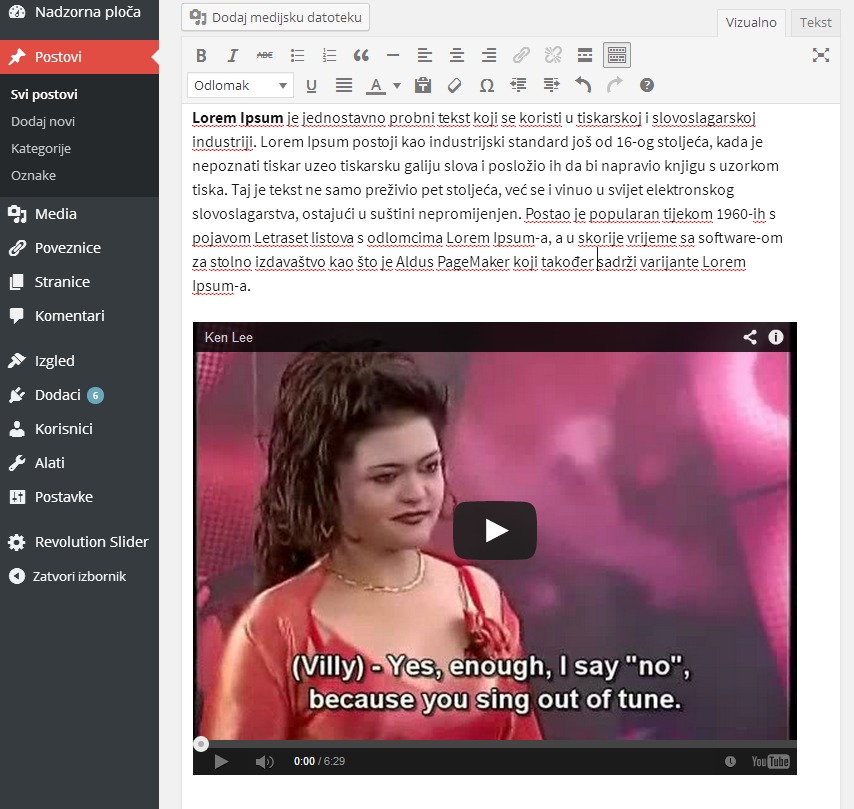
Task: Decrease the paragraph indent
Action: (x=518, y=86)
